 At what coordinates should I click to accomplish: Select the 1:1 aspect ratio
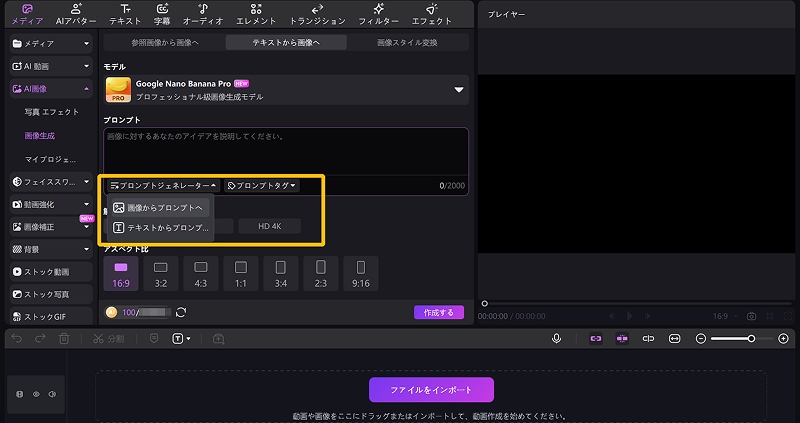(241, 274)
